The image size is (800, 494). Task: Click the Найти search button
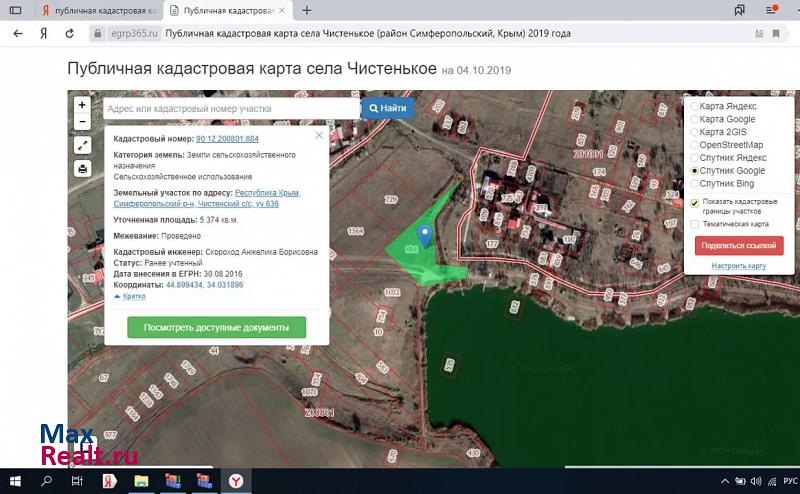(387, 107)
